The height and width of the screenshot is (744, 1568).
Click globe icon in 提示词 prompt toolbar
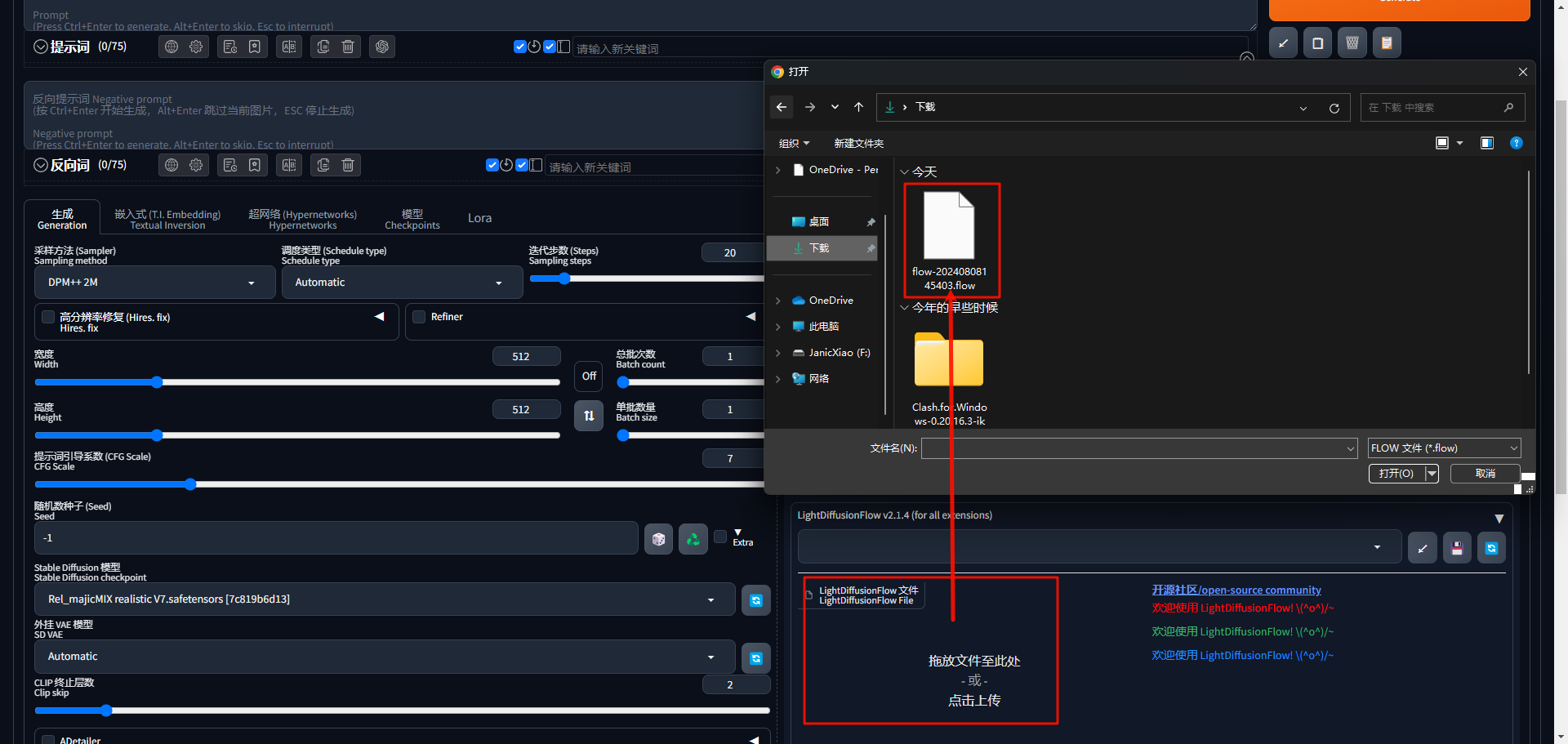[171, 47]
